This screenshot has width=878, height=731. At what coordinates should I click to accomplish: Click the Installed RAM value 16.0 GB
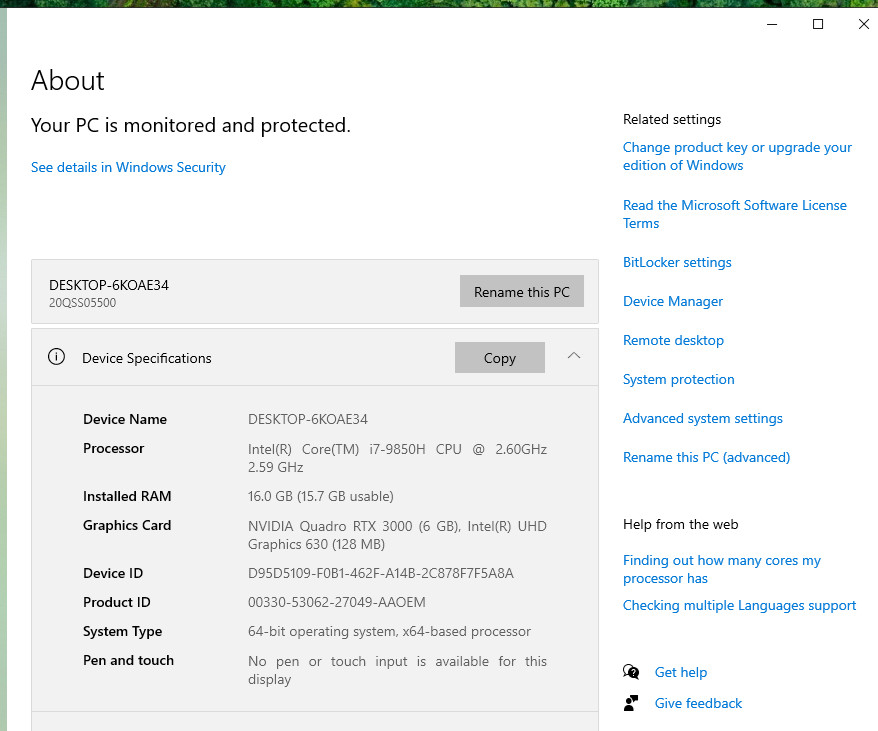tap(321, 496)
